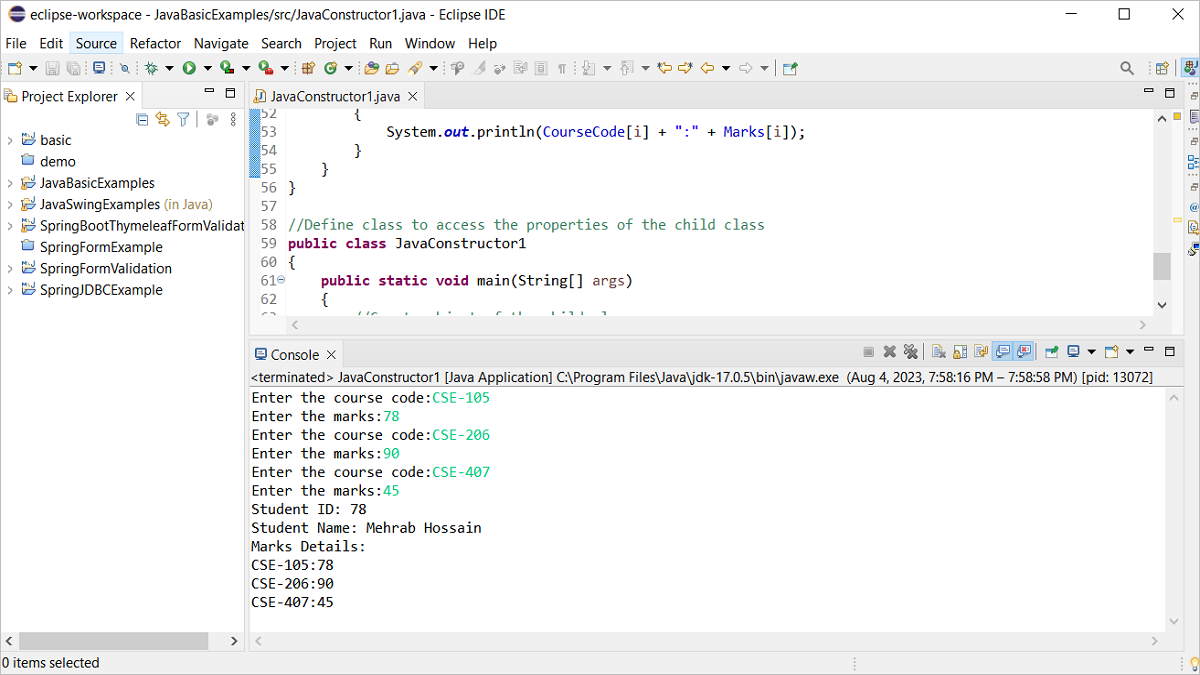
Task: Clear the console output with the Clear Console icon
Action: 938,351
